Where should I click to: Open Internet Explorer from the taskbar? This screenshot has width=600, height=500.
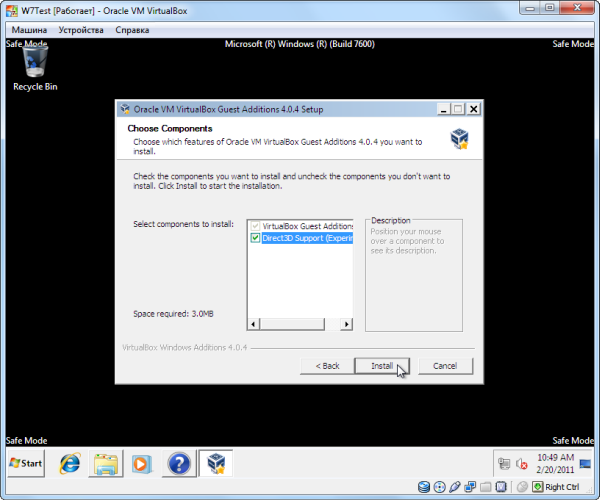(69, 464)
